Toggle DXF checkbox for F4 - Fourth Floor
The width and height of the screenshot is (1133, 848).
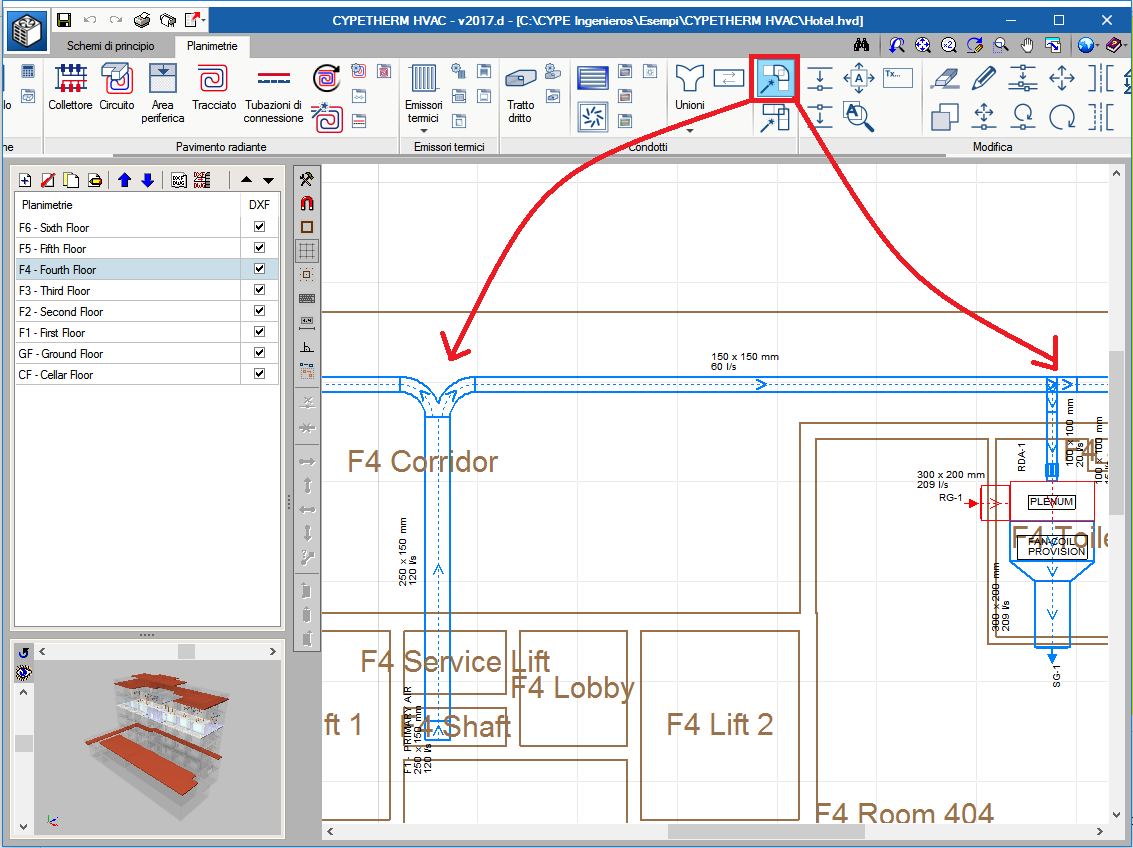[259, 269]
